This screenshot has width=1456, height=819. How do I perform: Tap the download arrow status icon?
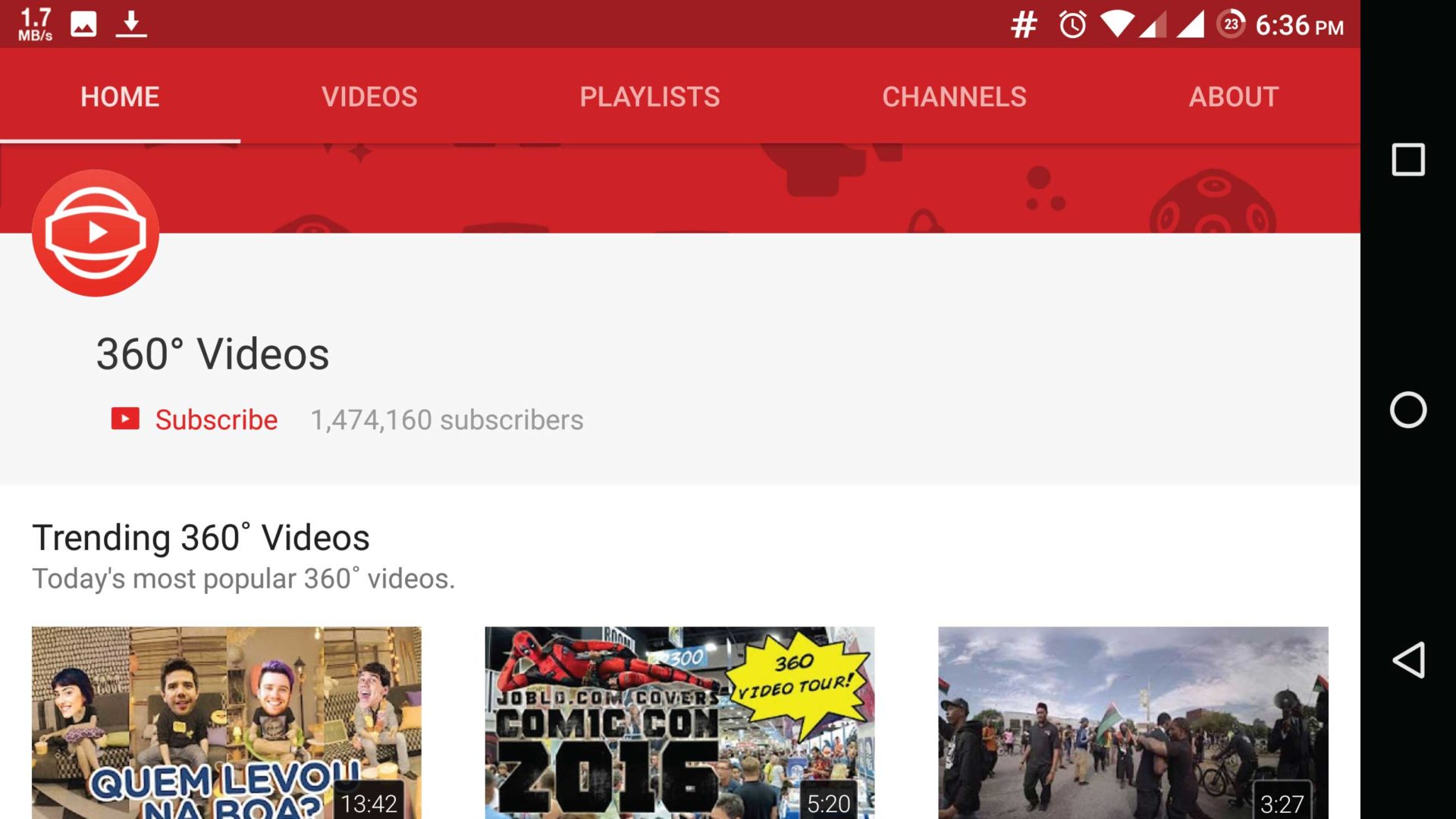(x=131, y=24)
